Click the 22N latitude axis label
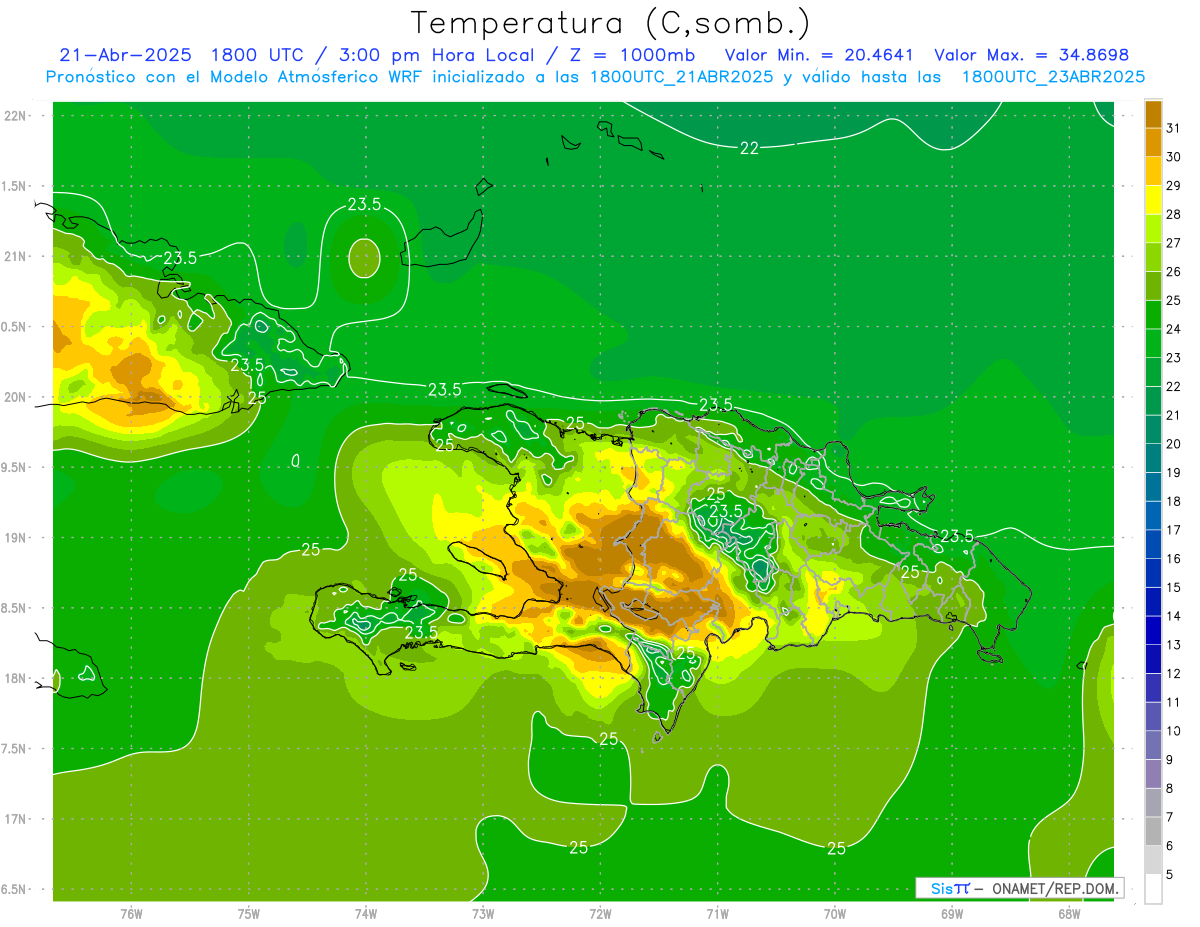Screen dimensions: 1200x927 coord(16,116)
